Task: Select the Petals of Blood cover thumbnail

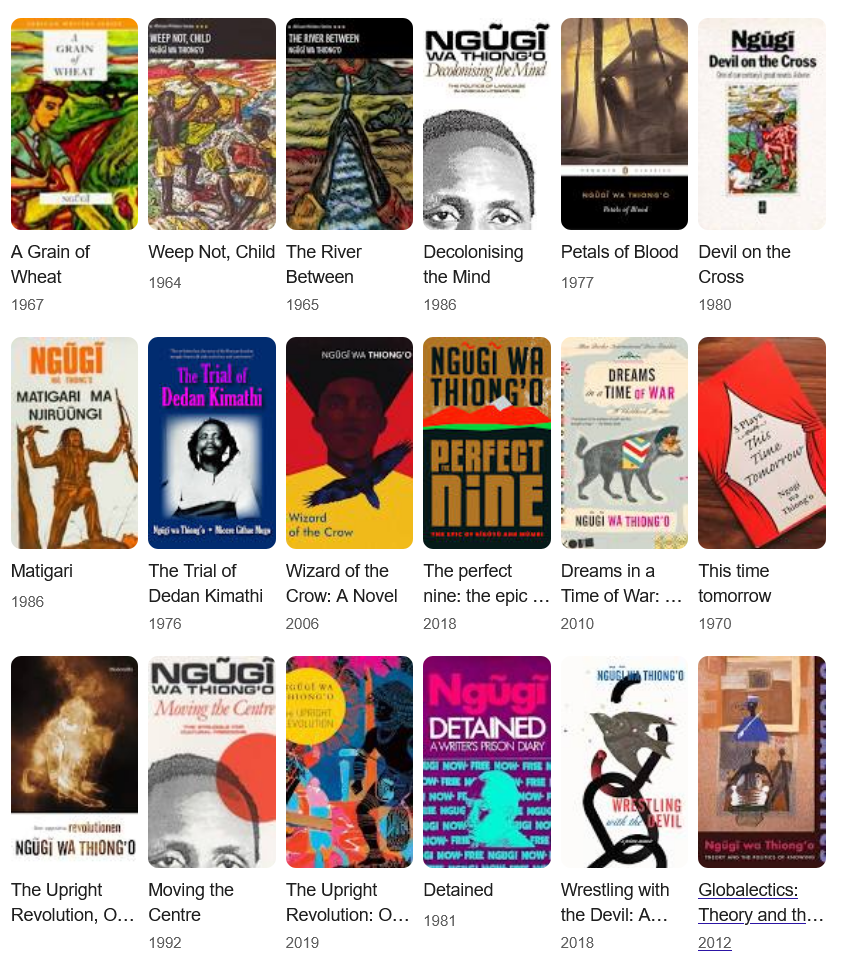Action: 624,124
